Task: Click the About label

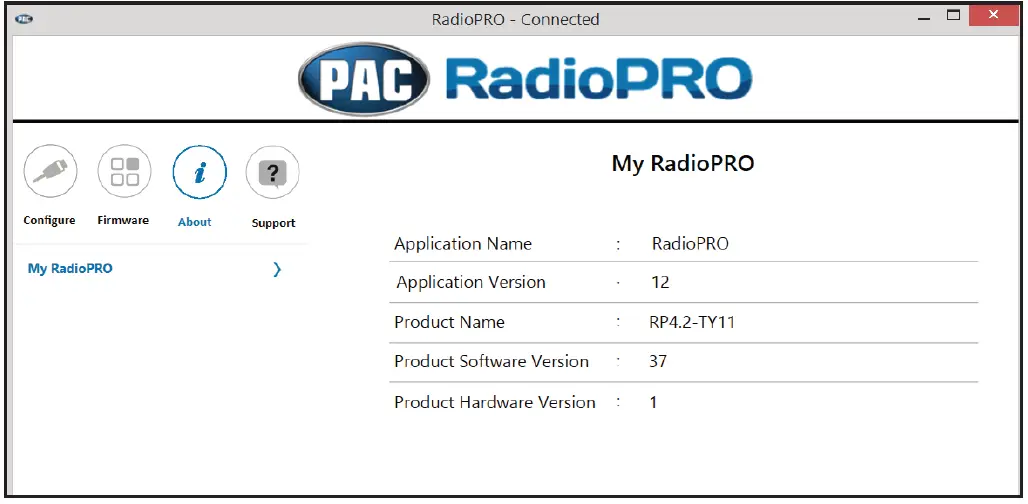Action: (x=195, y=222)
